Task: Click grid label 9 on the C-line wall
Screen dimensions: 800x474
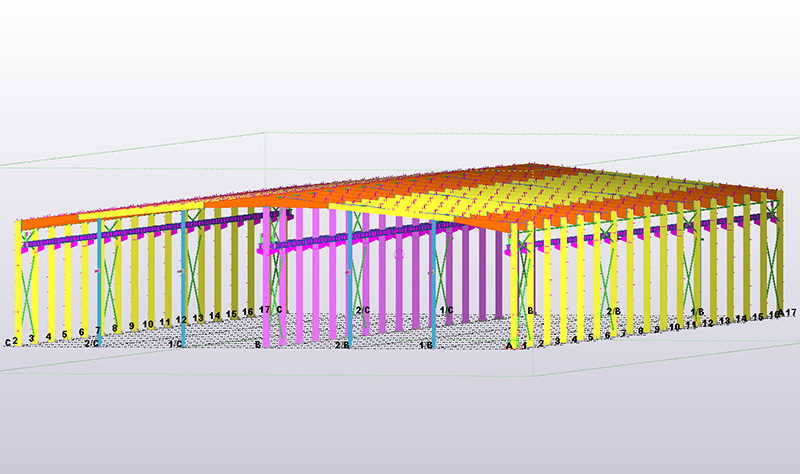Action: pos(131,327)
